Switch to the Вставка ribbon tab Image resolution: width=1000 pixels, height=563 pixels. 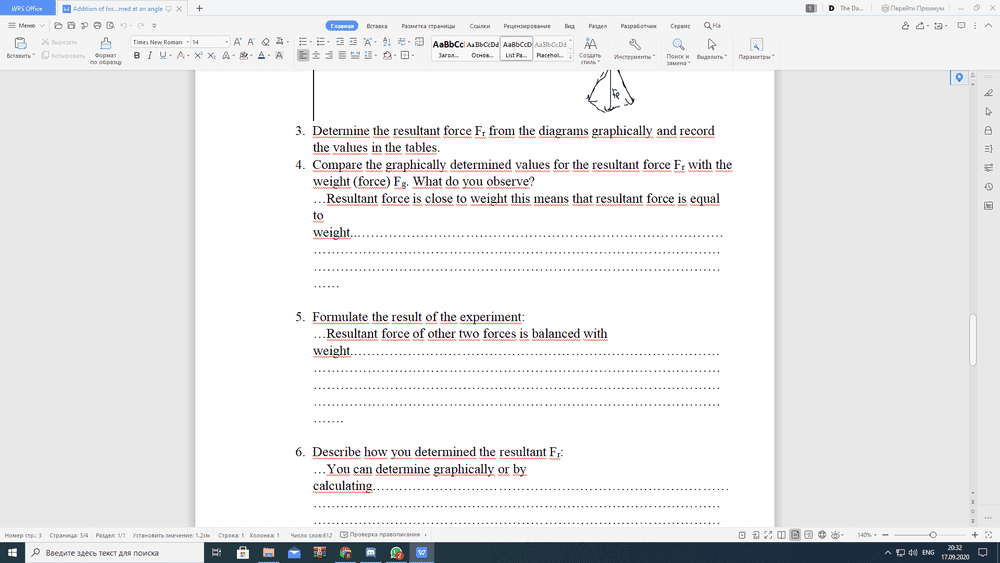(377, 25)
